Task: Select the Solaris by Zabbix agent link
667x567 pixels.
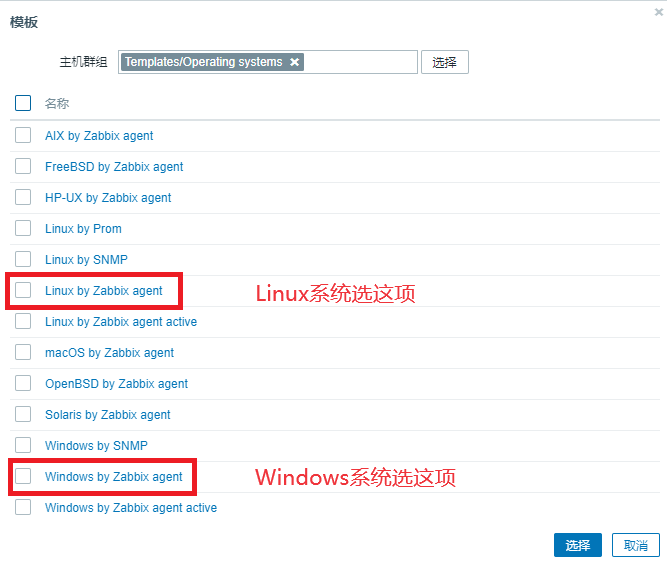Action: pyautogui.click(x=108, y=415)
